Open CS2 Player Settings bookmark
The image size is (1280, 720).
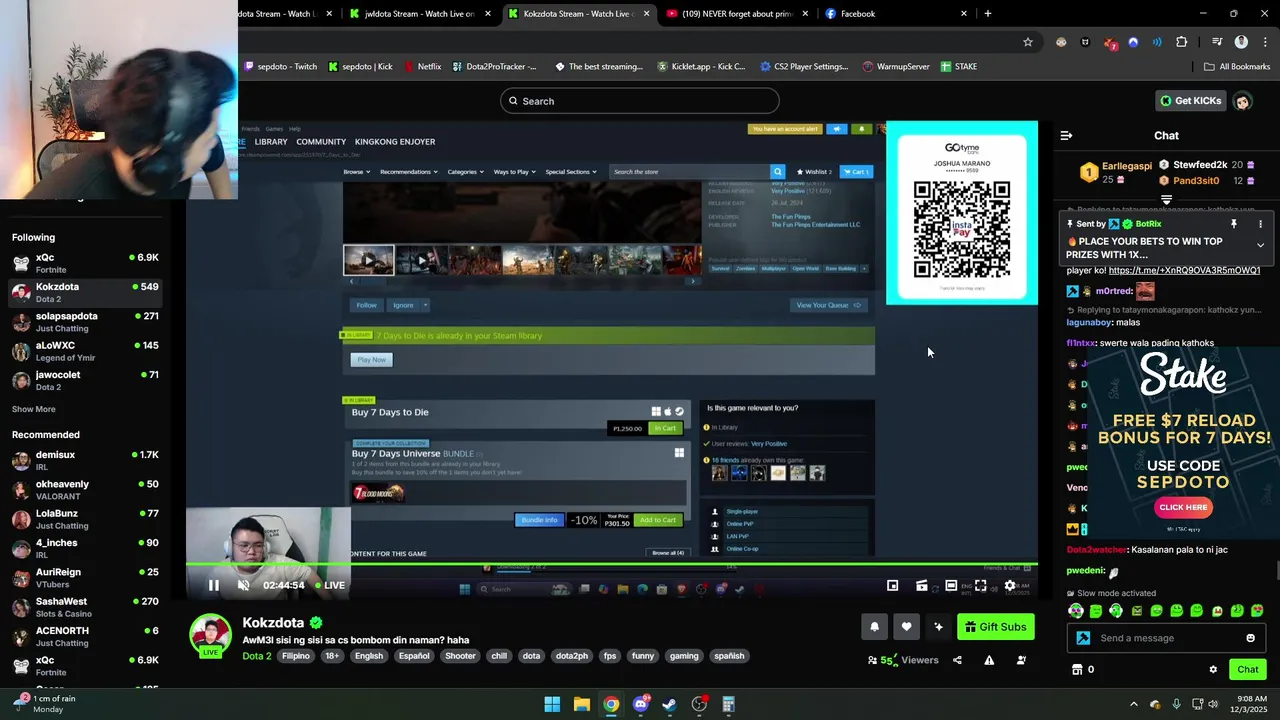[804, 67]
